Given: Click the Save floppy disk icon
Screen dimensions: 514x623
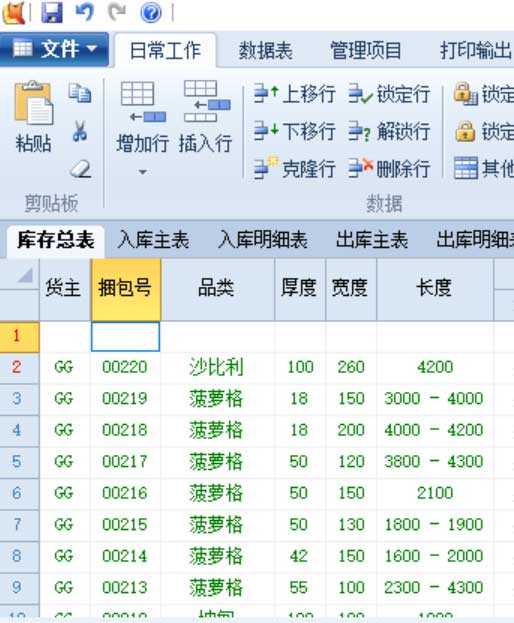Looking at the screenshot, I should 52,13.
